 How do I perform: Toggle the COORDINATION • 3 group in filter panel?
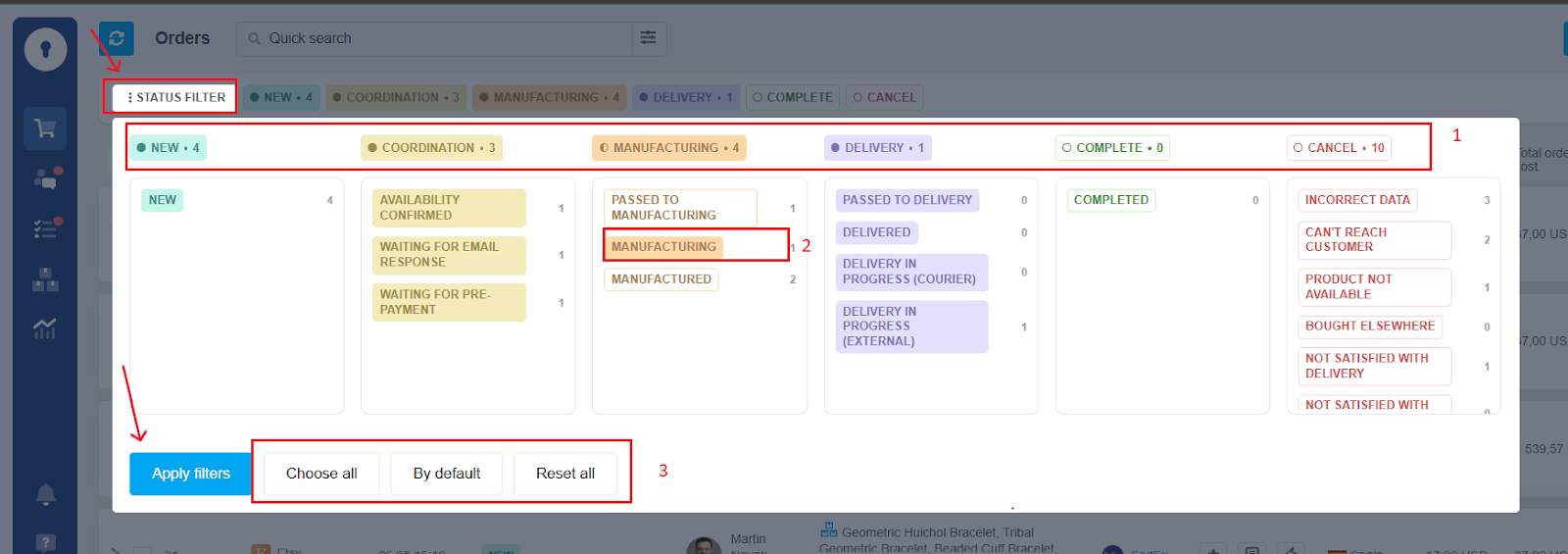[431, 148]
